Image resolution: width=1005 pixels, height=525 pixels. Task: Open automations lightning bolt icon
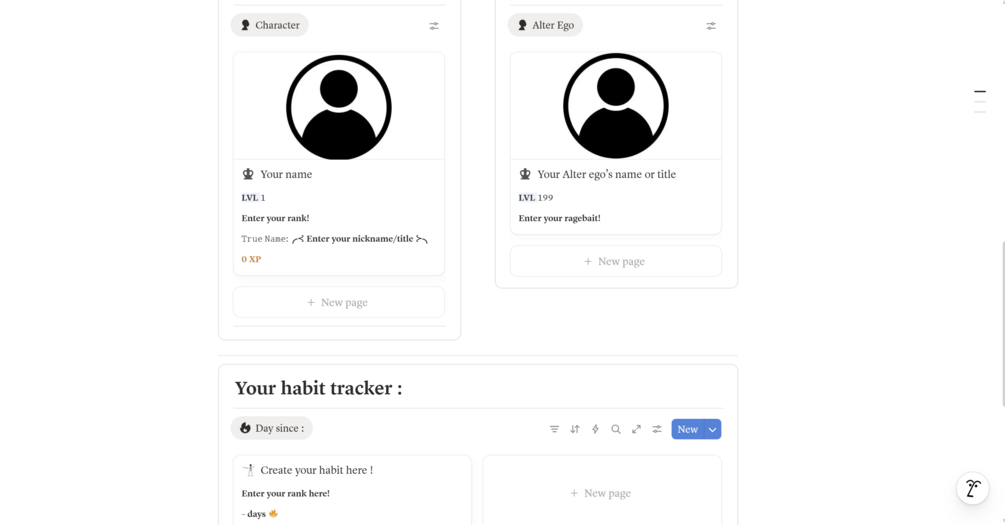pyautogui.click(x=595, y=429)
